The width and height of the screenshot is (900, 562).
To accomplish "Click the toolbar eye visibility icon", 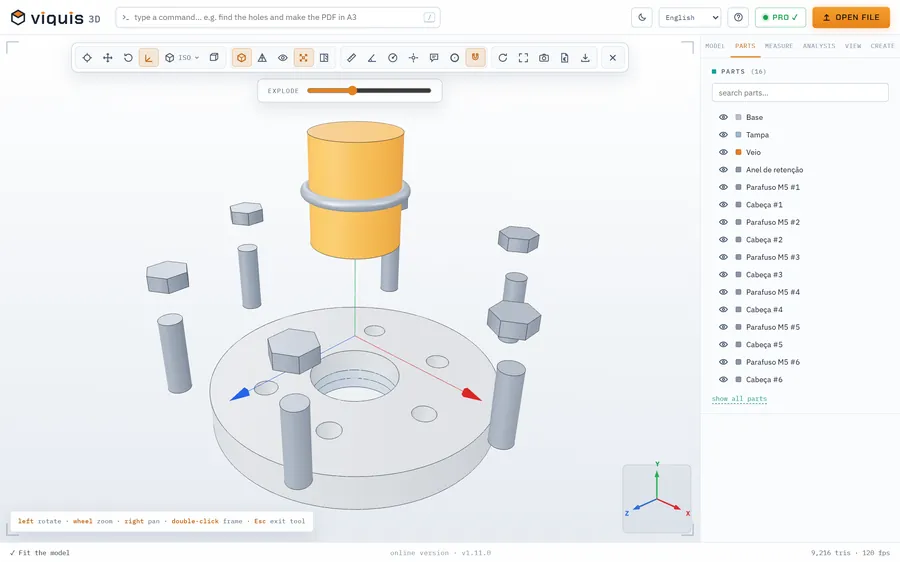I will coord(283,57).
